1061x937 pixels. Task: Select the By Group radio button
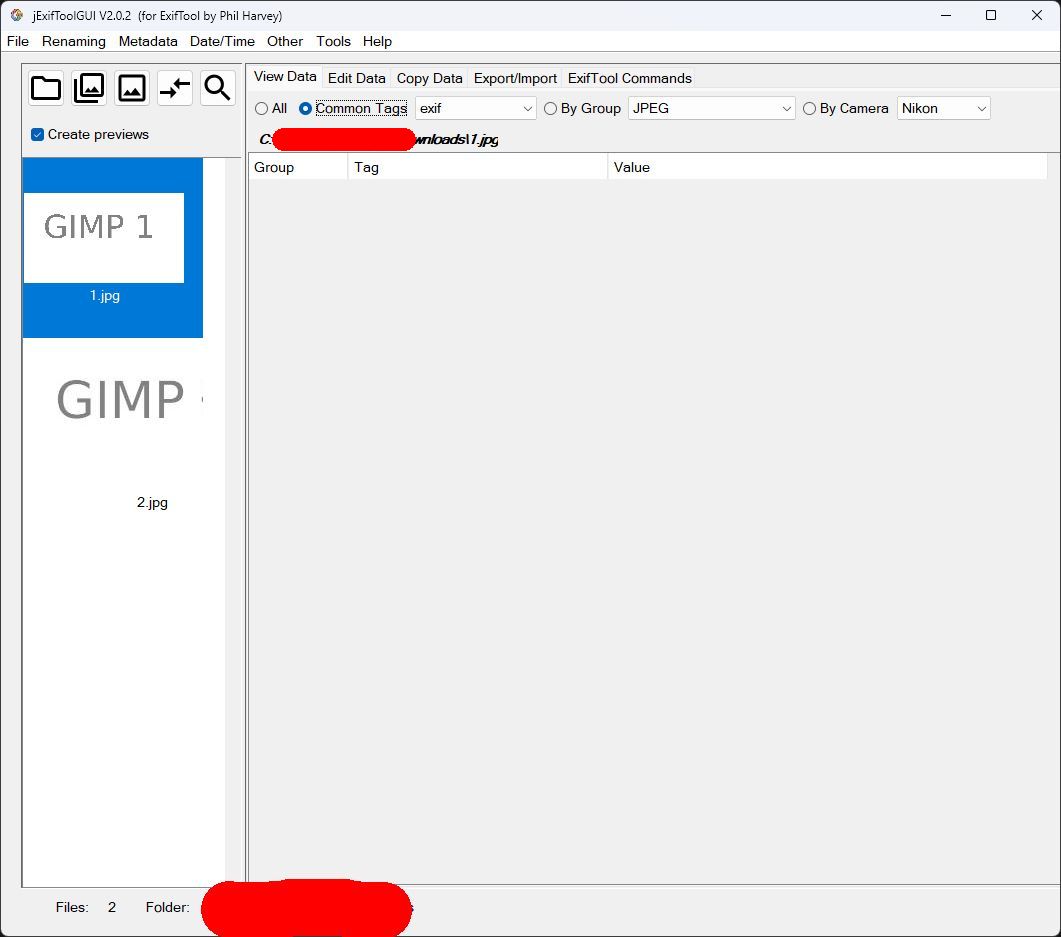550,108
